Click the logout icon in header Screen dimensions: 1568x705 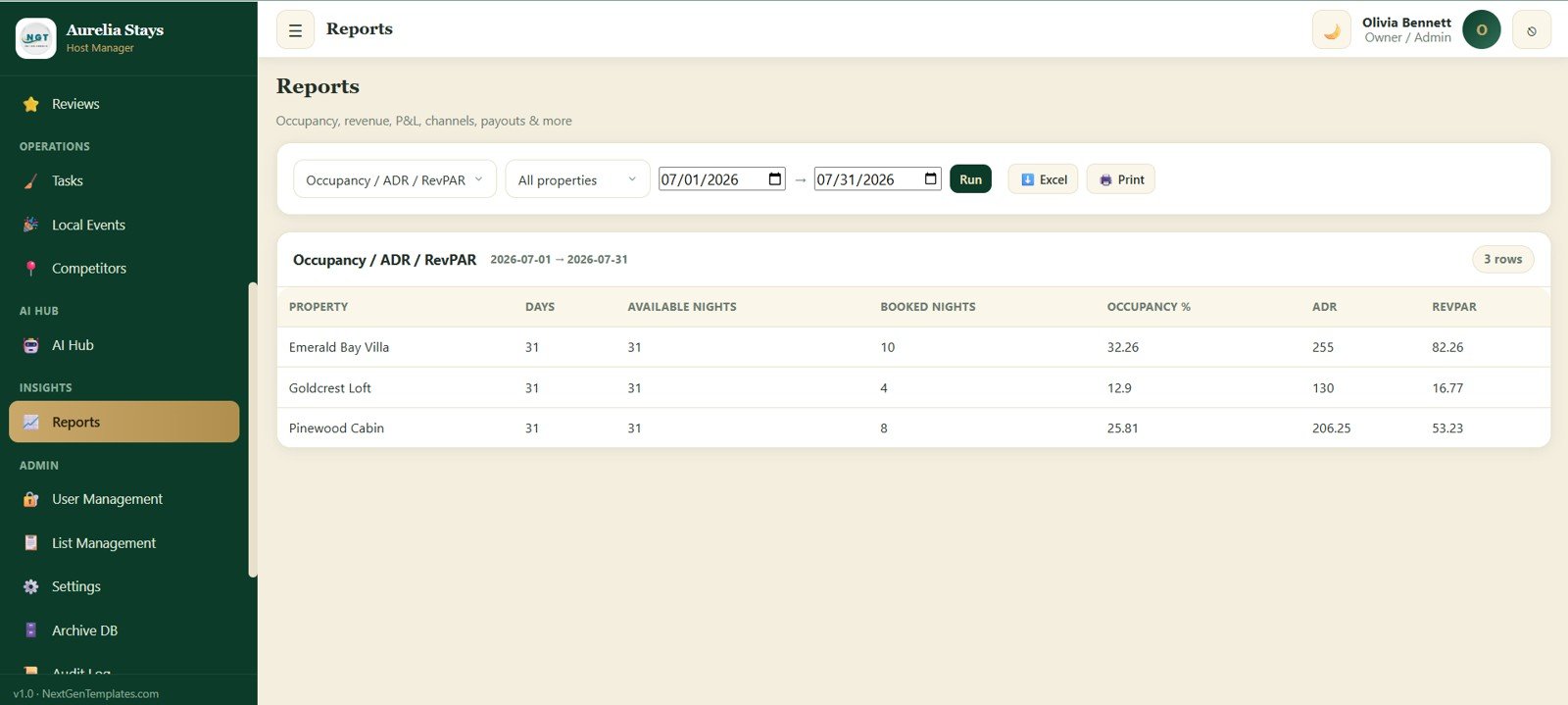point(1532,30)
